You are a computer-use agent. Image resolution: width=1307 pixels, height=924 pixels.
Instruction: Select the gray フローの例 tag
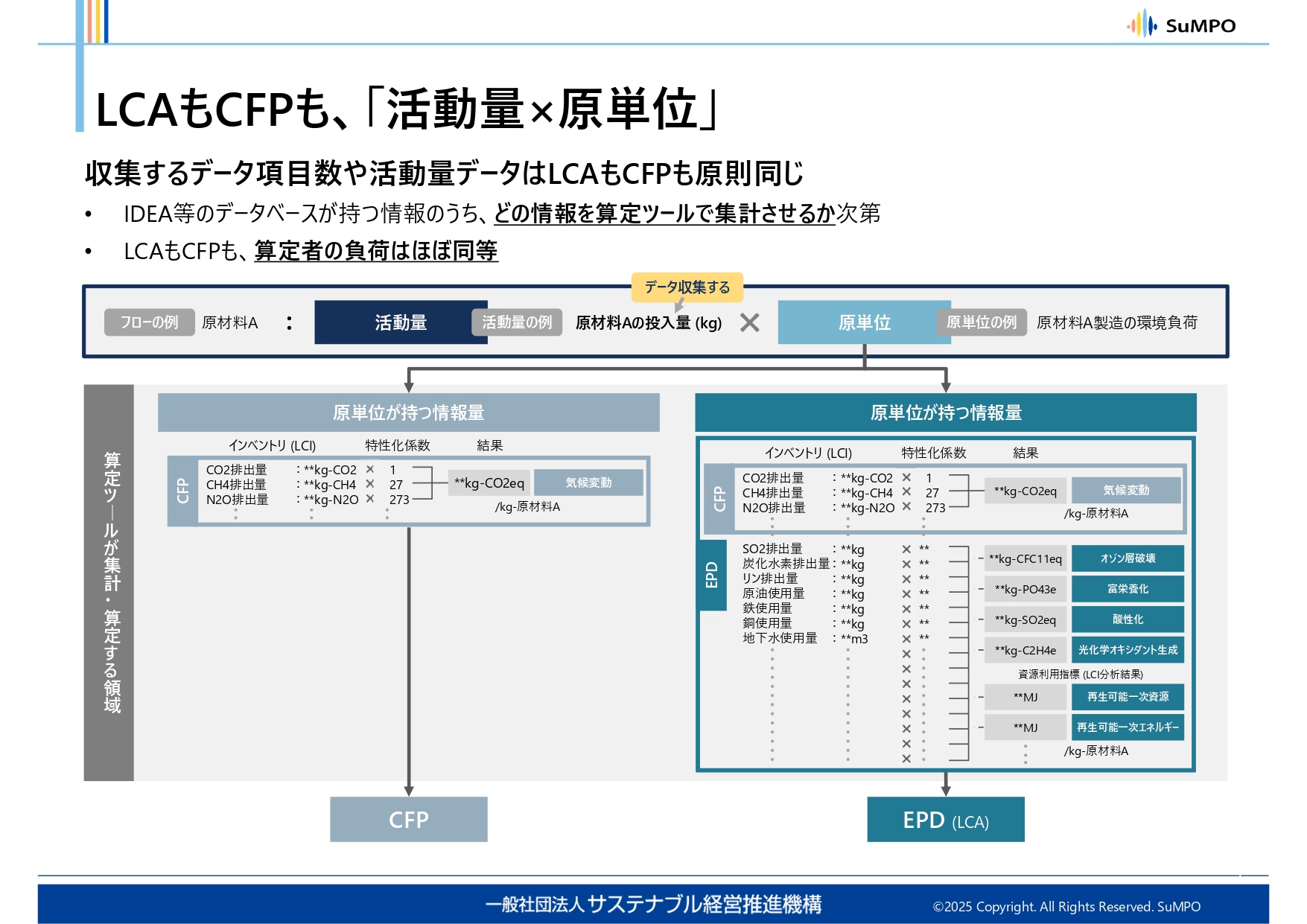[149, 322]
